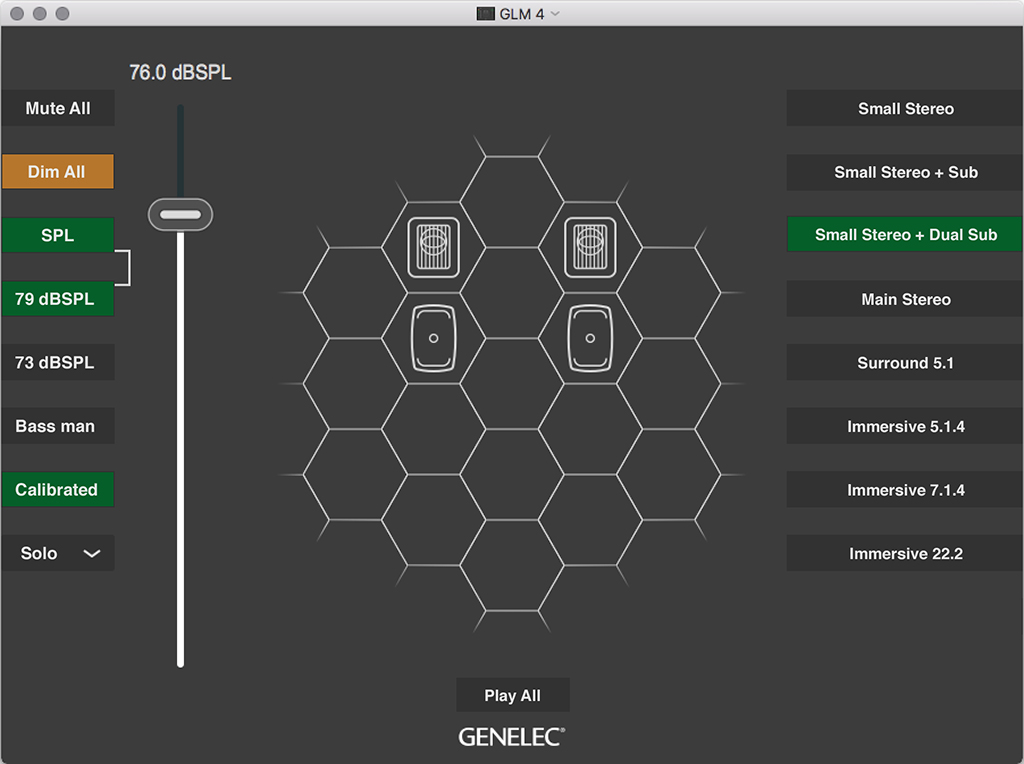Click the empty center hexagon cell
1024x764 pixels.
click(x=511, y=384)
